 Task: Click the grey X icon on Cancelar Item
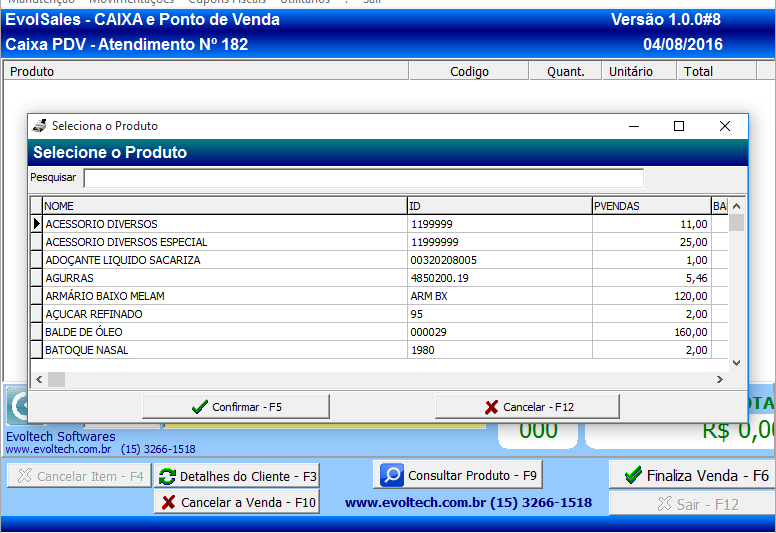(24, 476)
